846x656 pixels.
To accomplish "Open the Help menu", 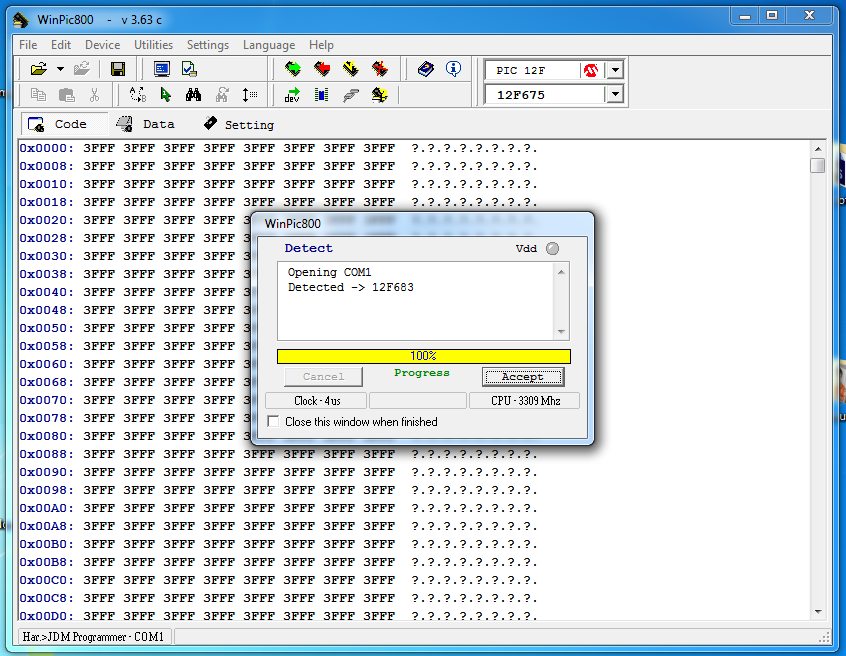I will click(x=321, y=45).
